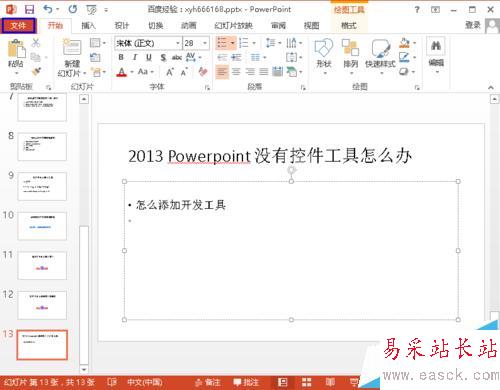Click the 批注 comments button in status bar

coord(246,382)
